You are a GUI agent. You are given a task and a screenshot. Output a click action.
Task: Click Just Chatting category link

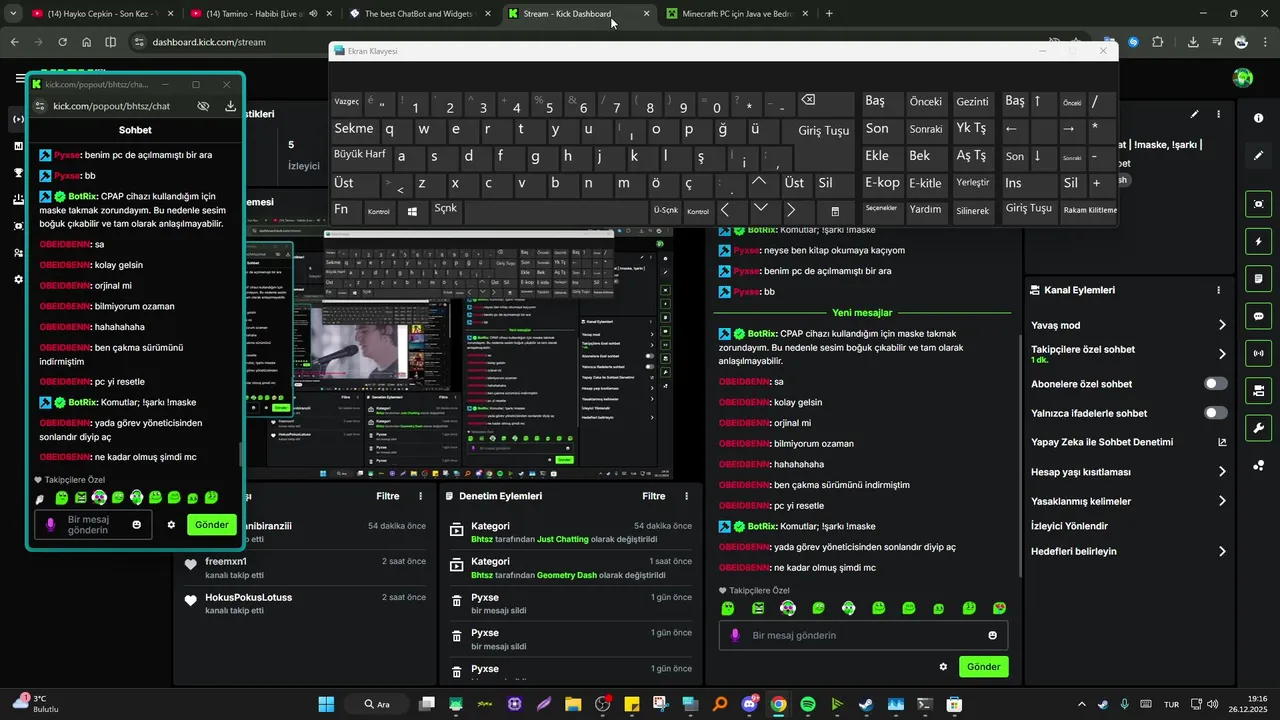[x=562, y=540]
